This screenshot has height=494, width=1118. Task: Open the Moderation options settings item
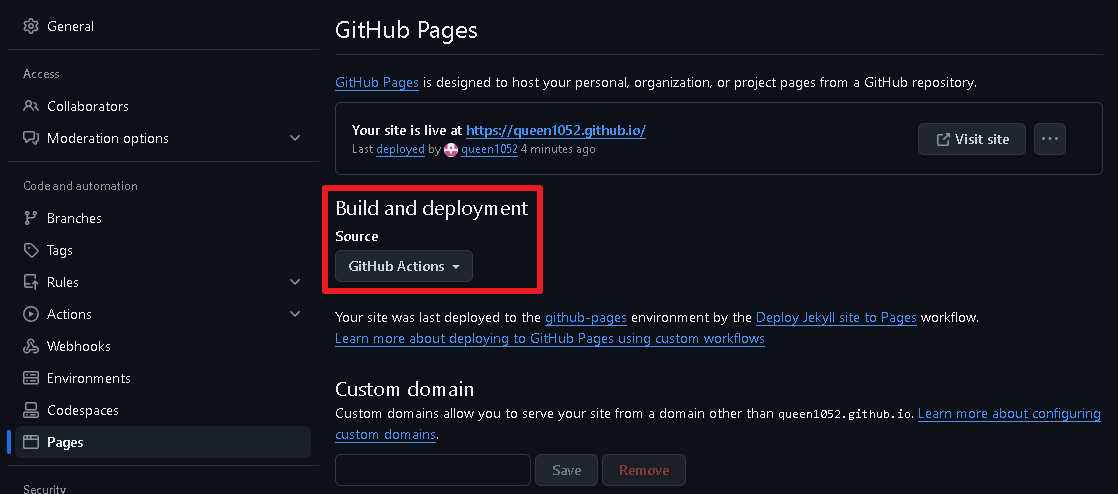108,138
